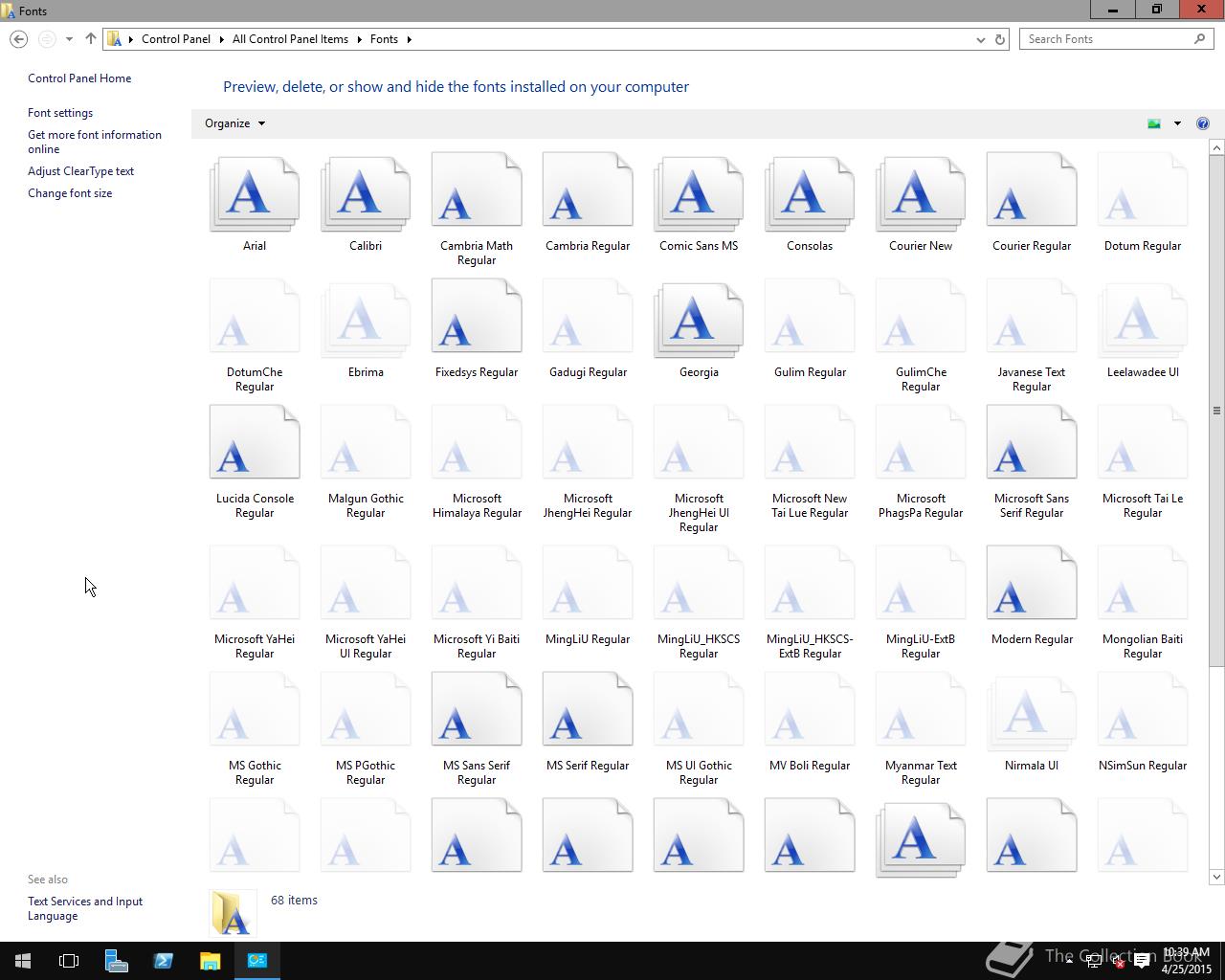
Task: Select the Courier Regular font icon
Action: [1032, 189]
